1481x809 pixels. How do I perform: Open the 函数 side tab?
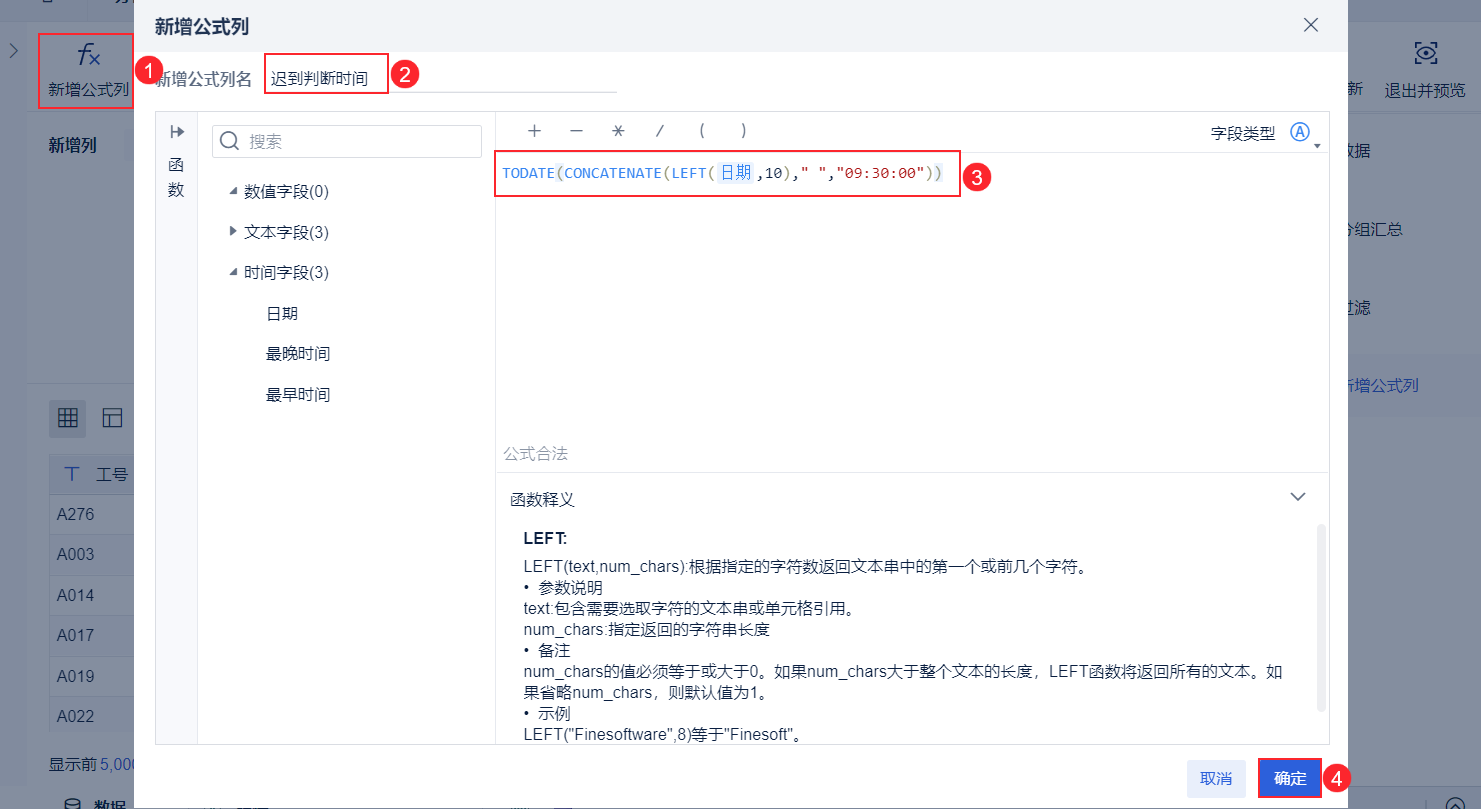pos(176,177)
